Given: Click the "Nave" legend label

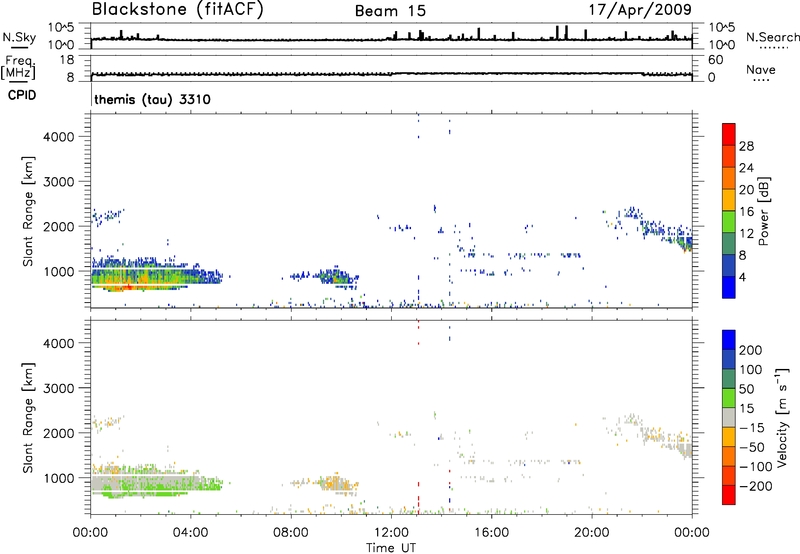Looking at the screenshot, I should [x=761, y=69].
